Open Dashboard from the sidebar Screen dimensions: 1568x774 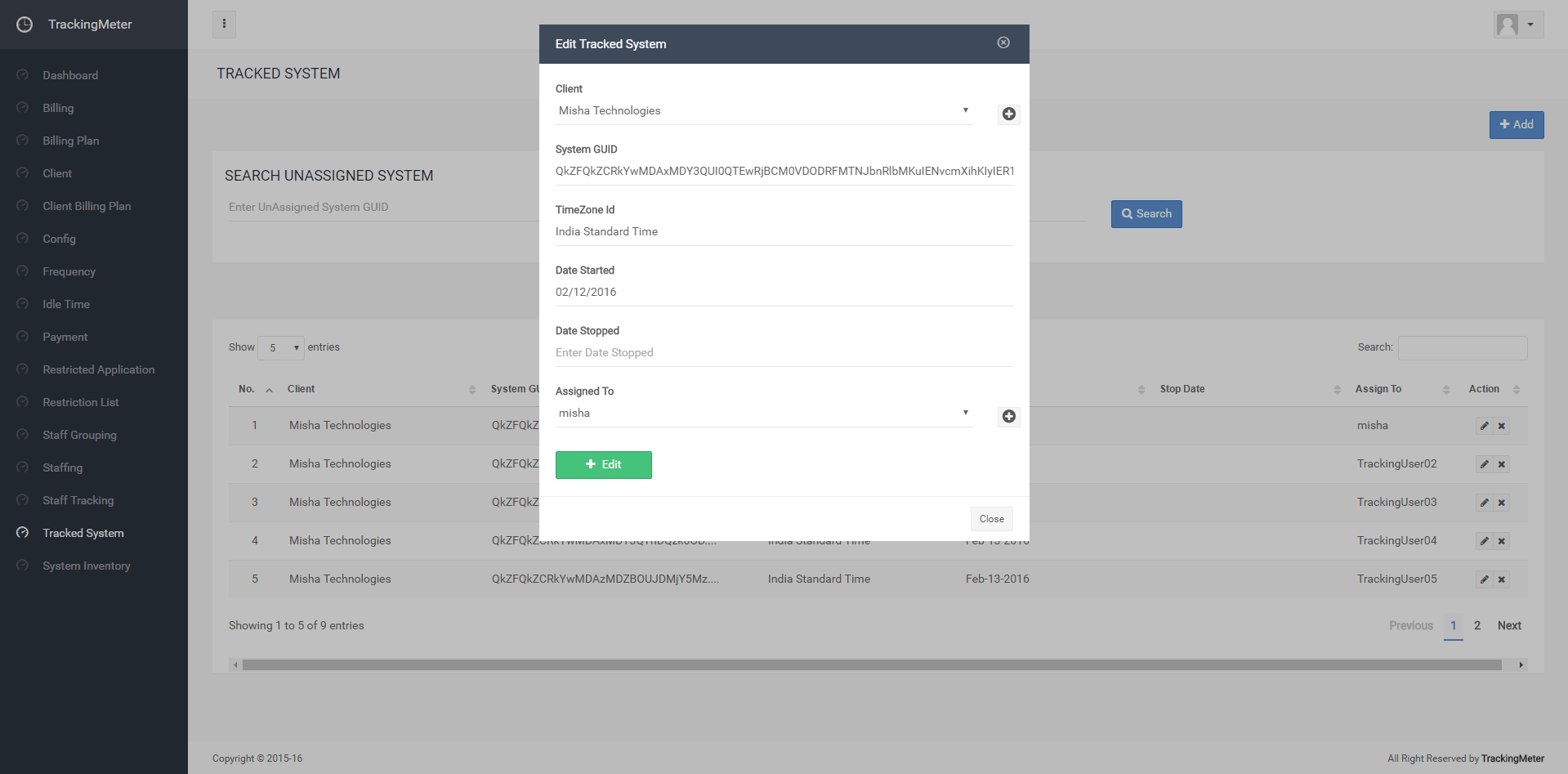[x=70, y=75]
